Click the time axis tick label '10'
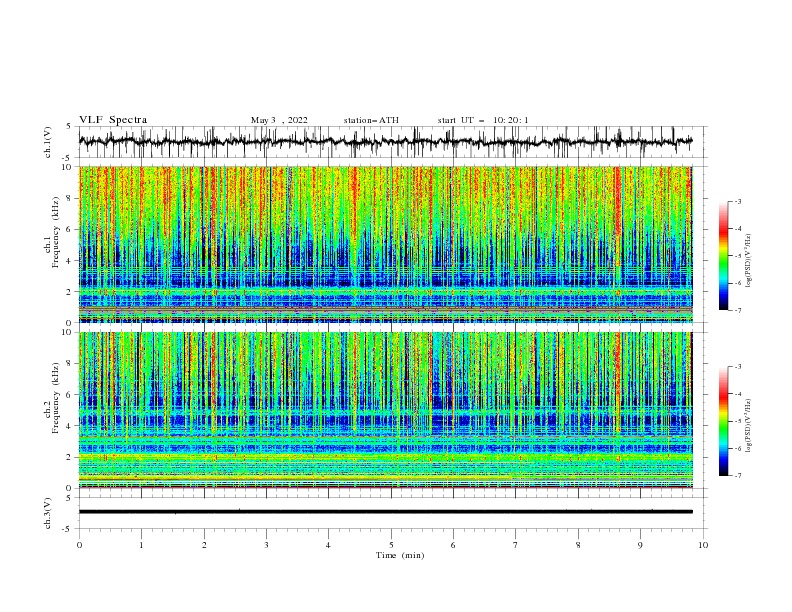Image resolution: width=792 pixels, height=612 pixels. click(703, 545)
